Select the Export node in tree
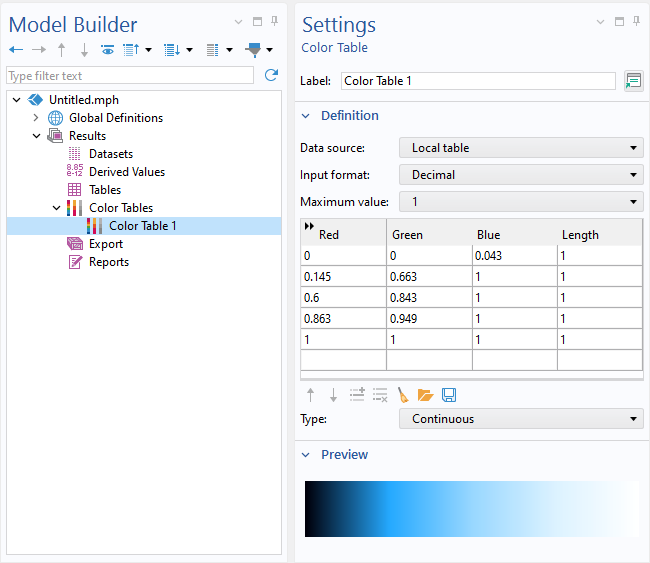The width and height of the screenshot is (650, 563). click(106, 244)
